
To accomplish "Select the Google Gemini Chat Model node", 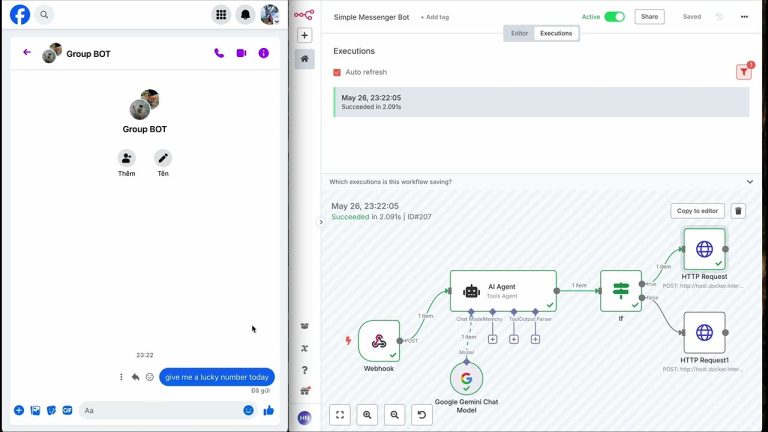I will 466,379.
